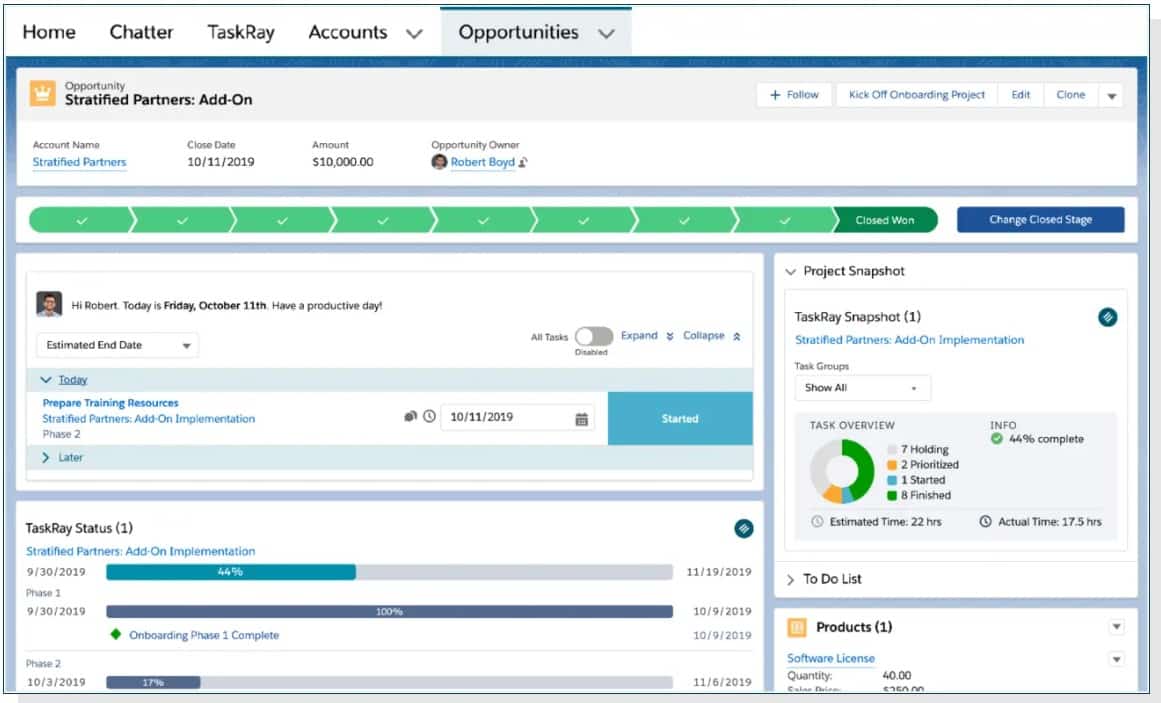Open Onboarding Phase 1 Complete milestone link

tap(204, 635)
